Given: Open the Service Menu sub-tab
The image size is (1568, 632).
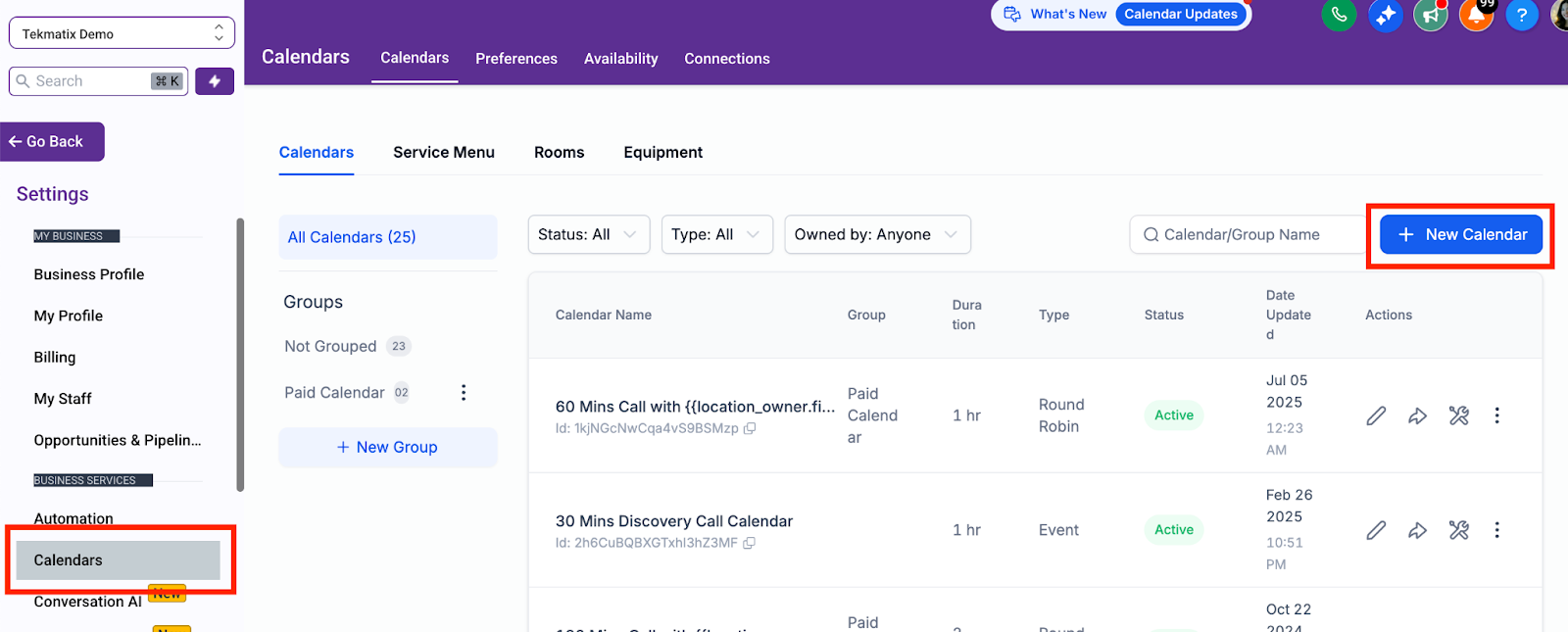Looking at the screenshot, I should [444, 152].
